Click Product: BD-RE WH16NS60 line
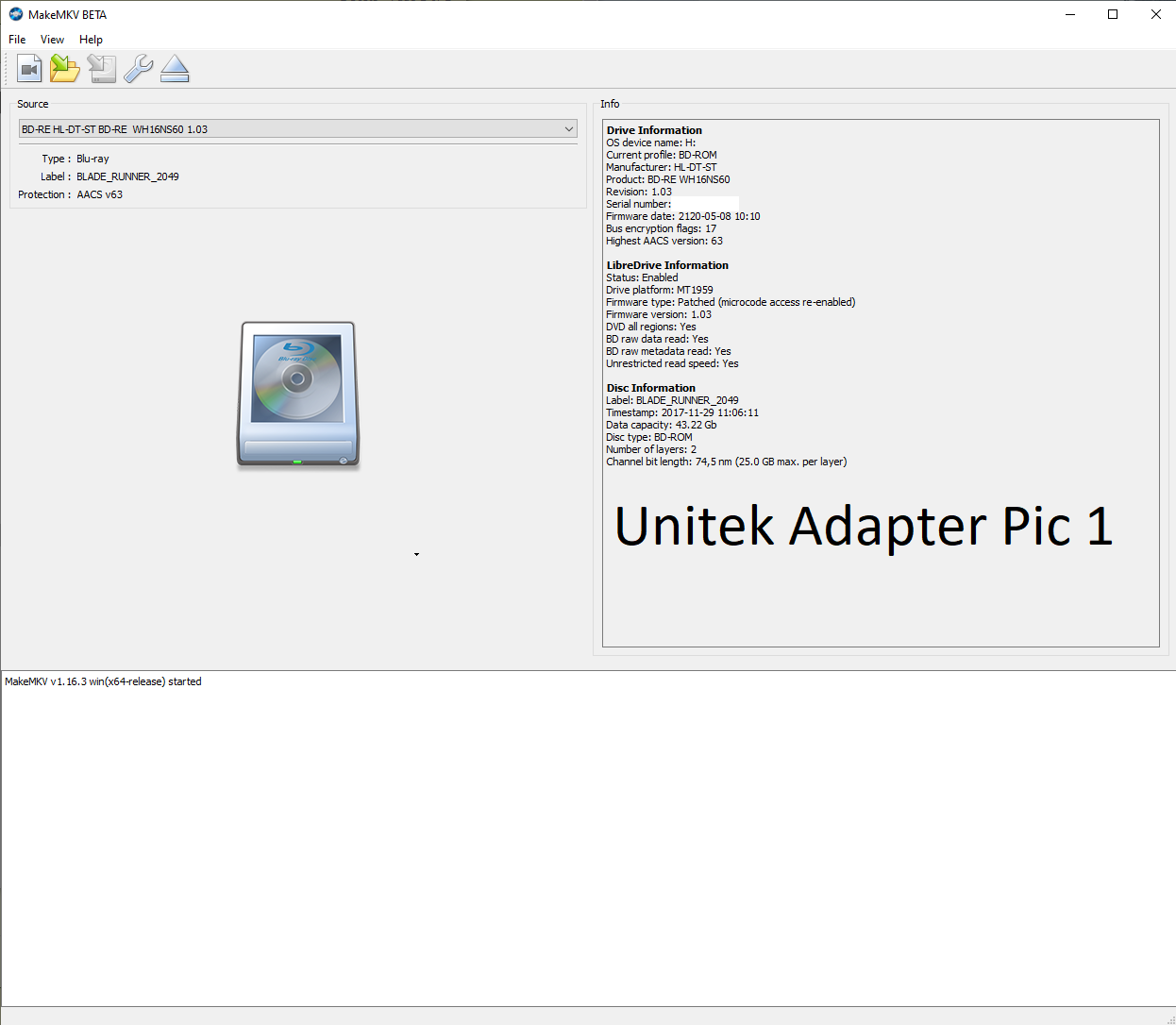Screen dimensions: 1176x1025 pyautogui.click(x=667, y=179)
